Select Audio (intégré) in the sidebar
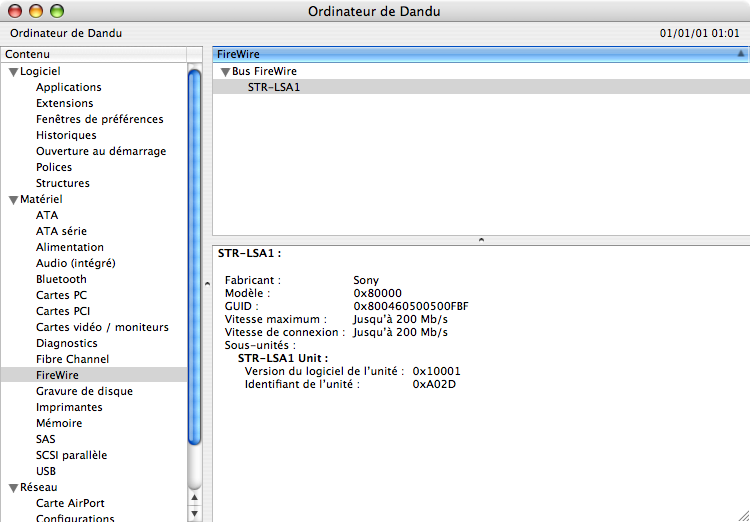 click(76, 263)
